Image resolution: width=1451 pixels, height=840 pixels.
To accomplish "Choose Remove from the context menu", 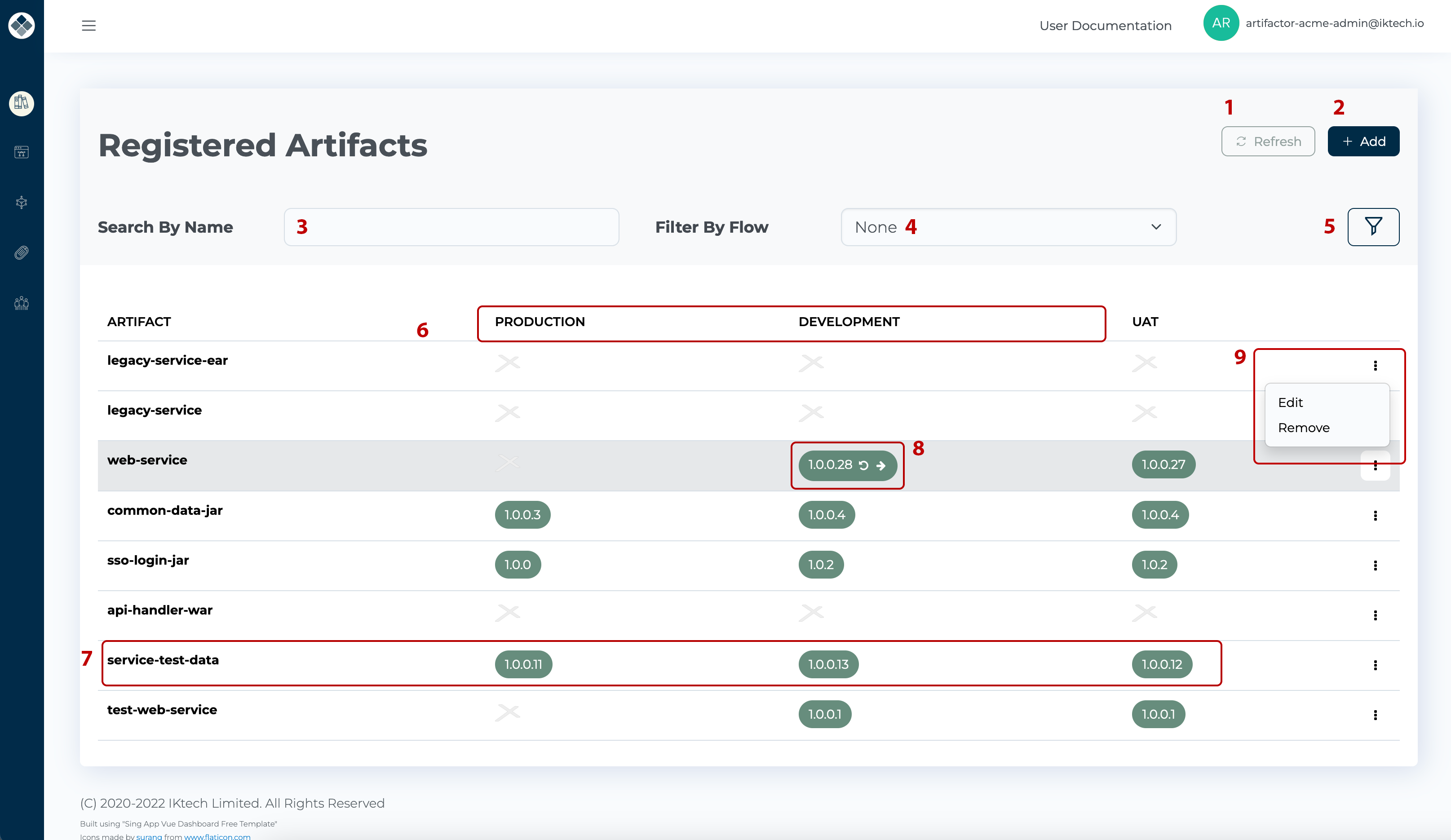I will (1304, 428).
